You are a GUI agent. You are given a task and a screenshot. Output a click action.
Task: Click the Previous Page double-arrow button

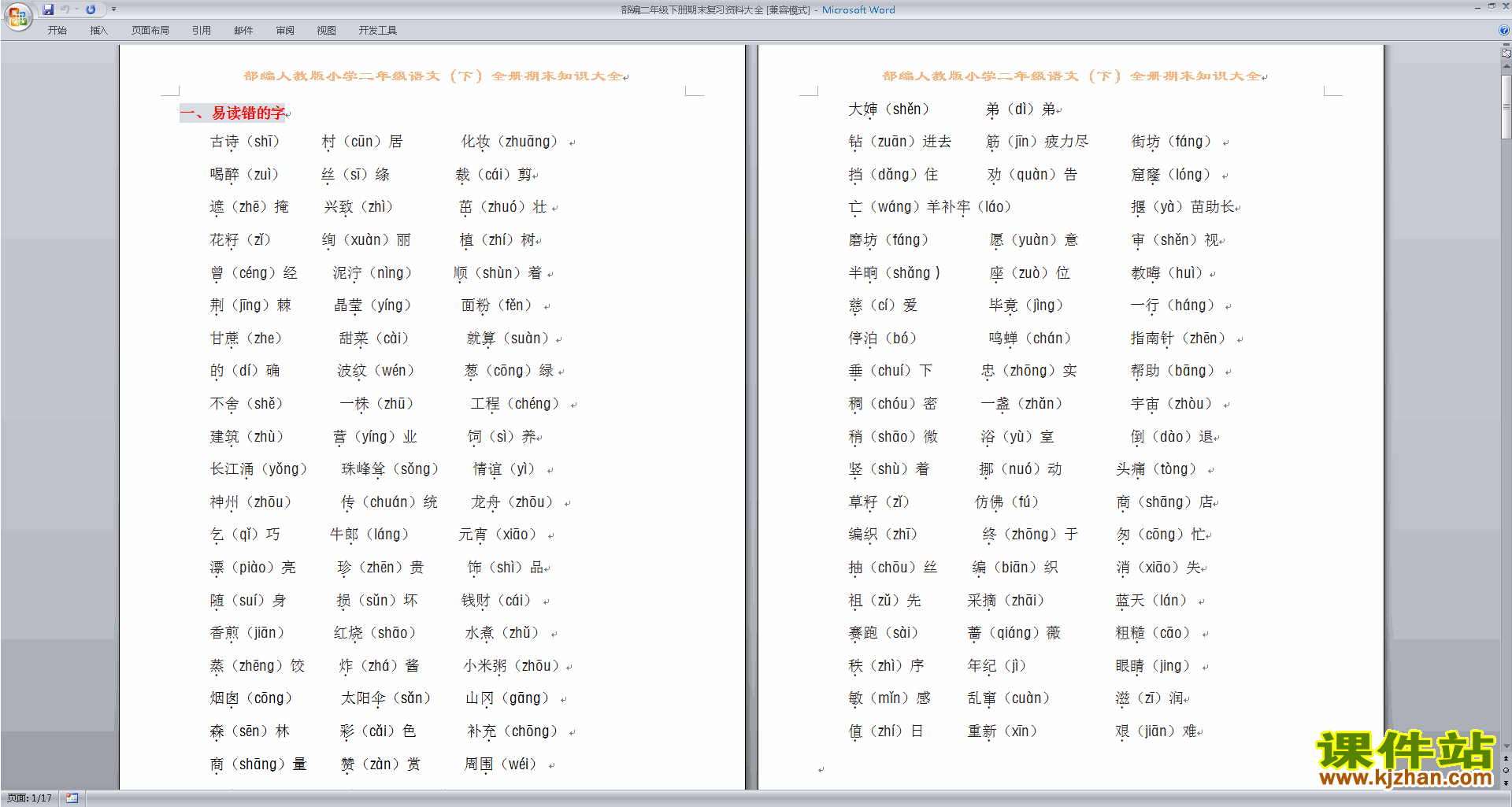tap(1506, 758)
